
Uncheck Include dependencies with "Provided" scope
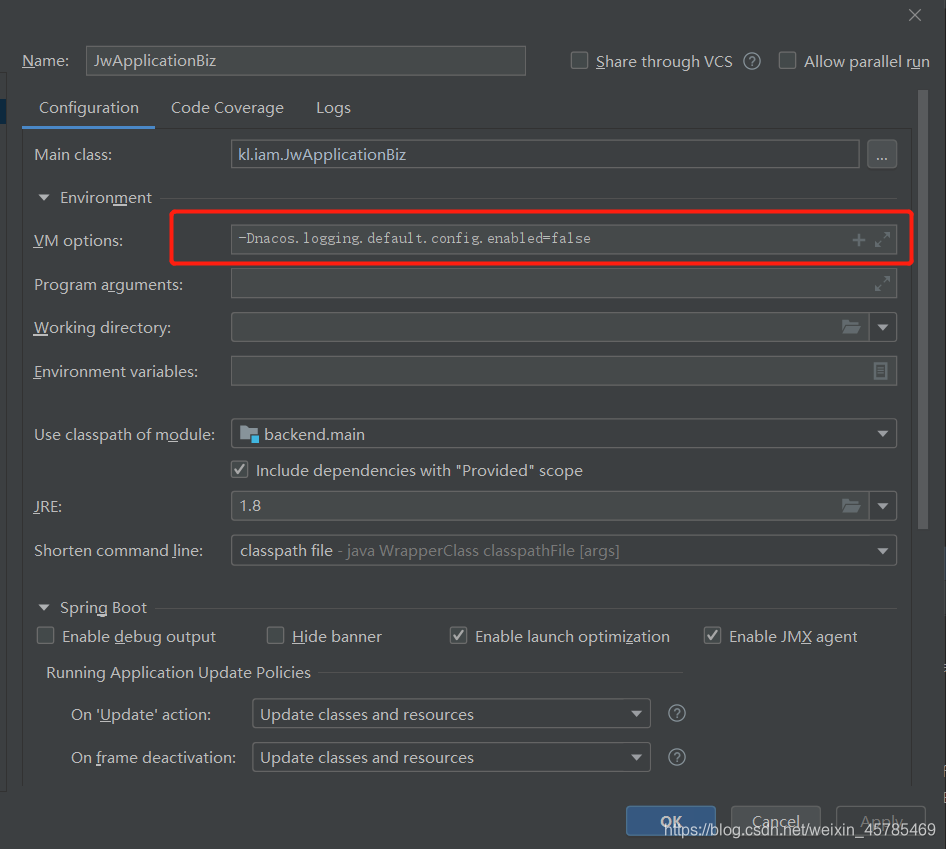pyautogui.click(x=240, y=469)
